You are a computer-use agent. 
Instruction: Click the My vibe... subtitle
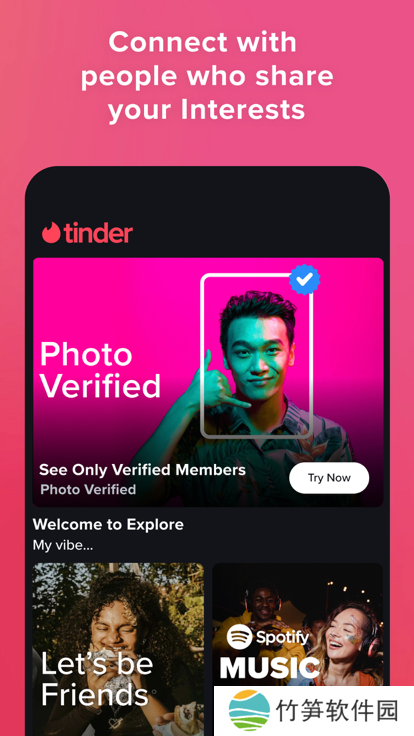click(63, 545)
